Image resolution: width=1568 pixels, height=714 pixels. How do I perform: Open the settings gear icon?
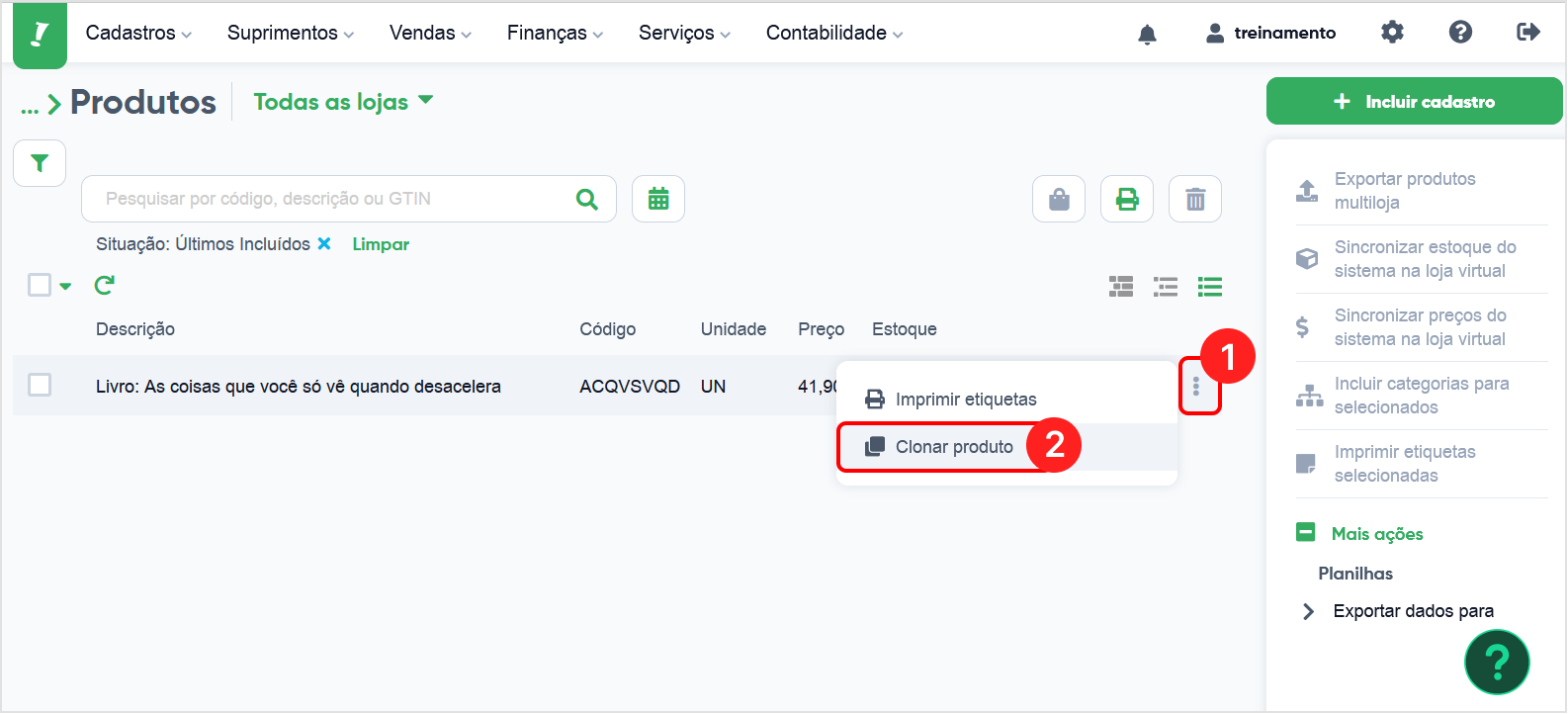click(1392, 33)
